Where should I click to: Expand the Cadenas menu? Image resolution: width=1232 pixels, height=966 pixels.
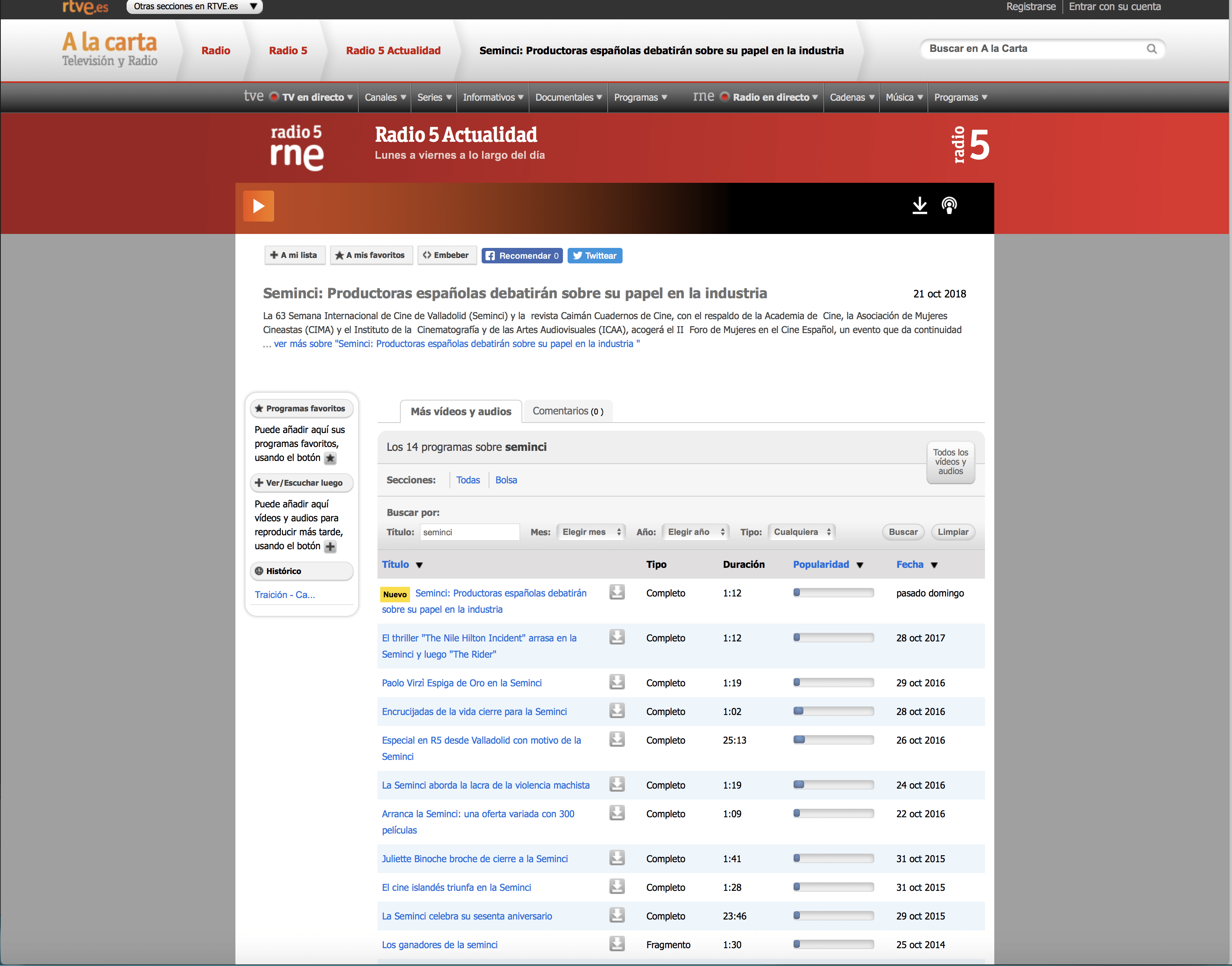(x=852, y=97)
